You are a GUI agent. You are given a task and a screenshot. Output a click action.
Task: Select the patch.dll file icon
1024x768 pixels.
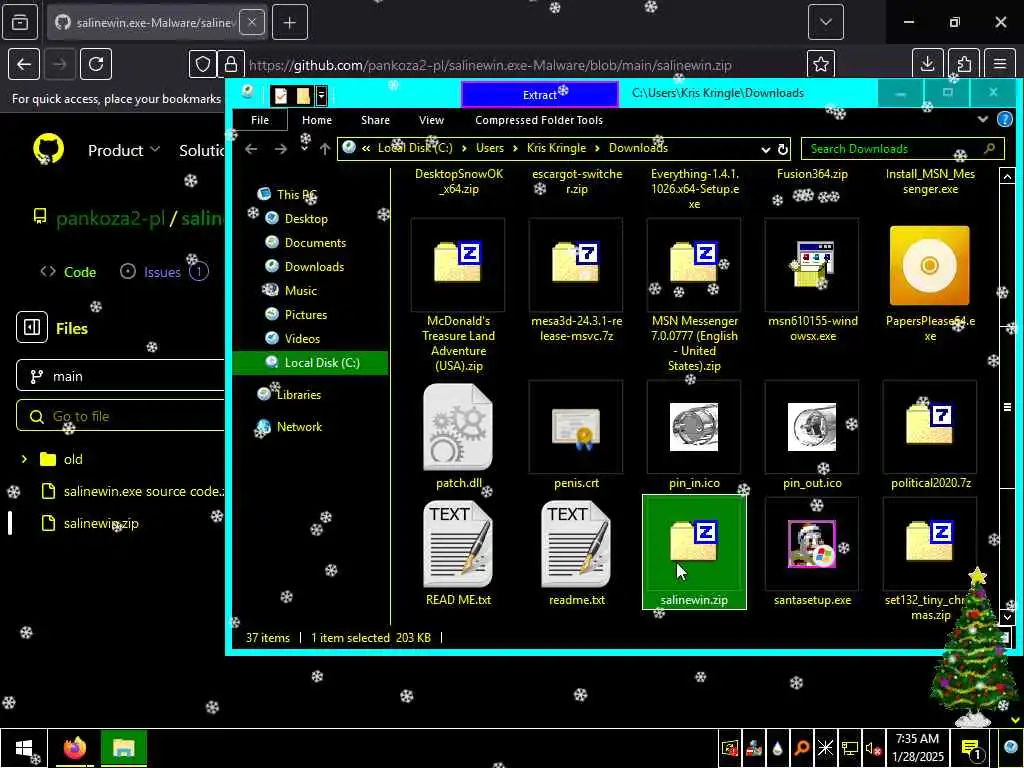click(x=458, y=426)
